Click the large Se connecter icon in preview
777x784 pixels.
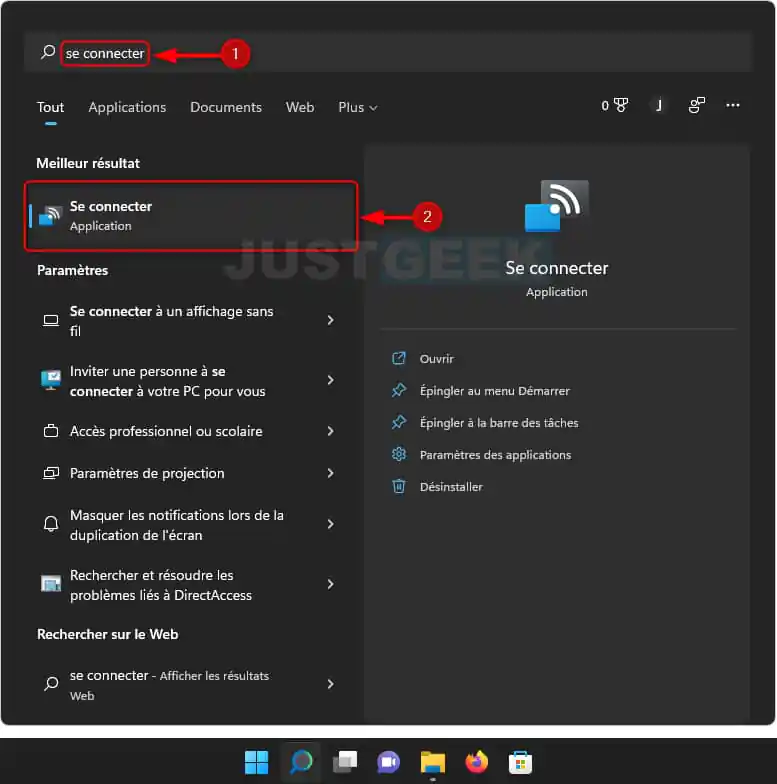pyautogui.click(x=556, y=206)
